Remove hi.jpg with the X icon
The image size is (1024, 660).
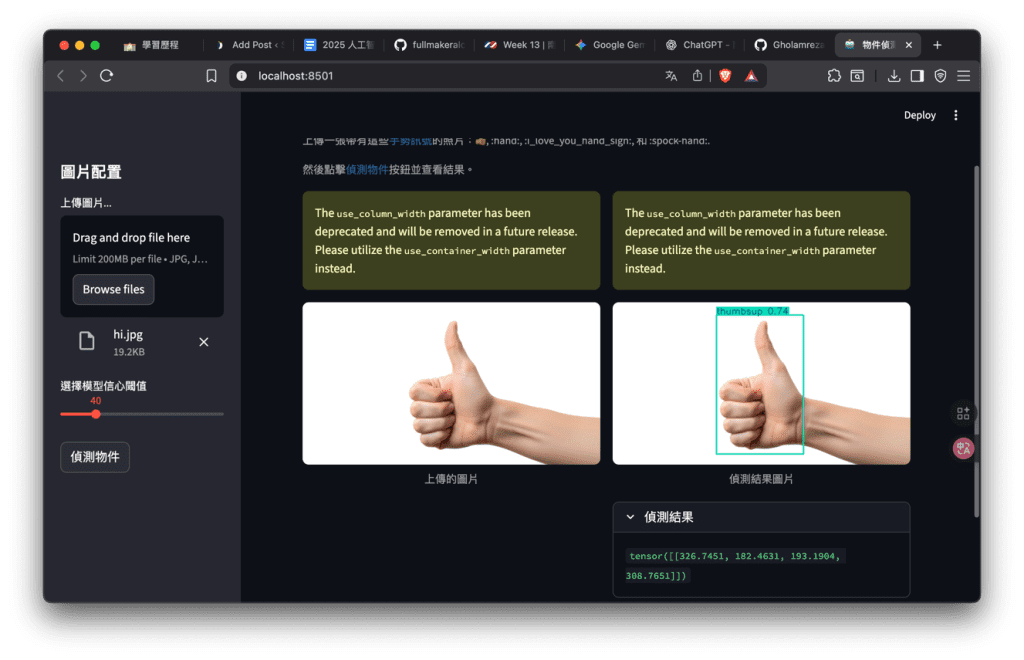(204, 342)
